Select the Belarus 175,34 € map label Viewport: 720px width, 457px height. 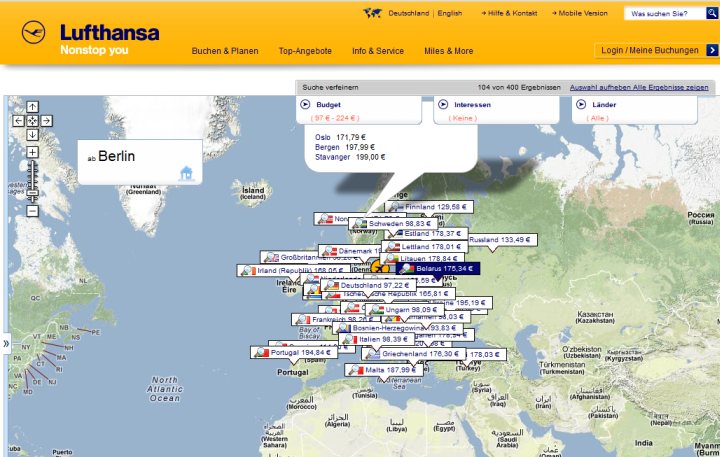coord(438,268)
